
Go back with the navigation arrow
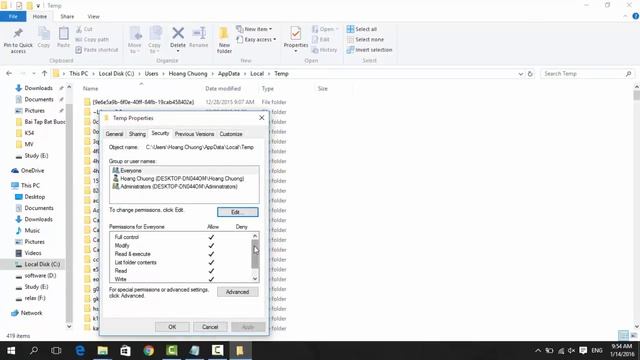point(9,73)
